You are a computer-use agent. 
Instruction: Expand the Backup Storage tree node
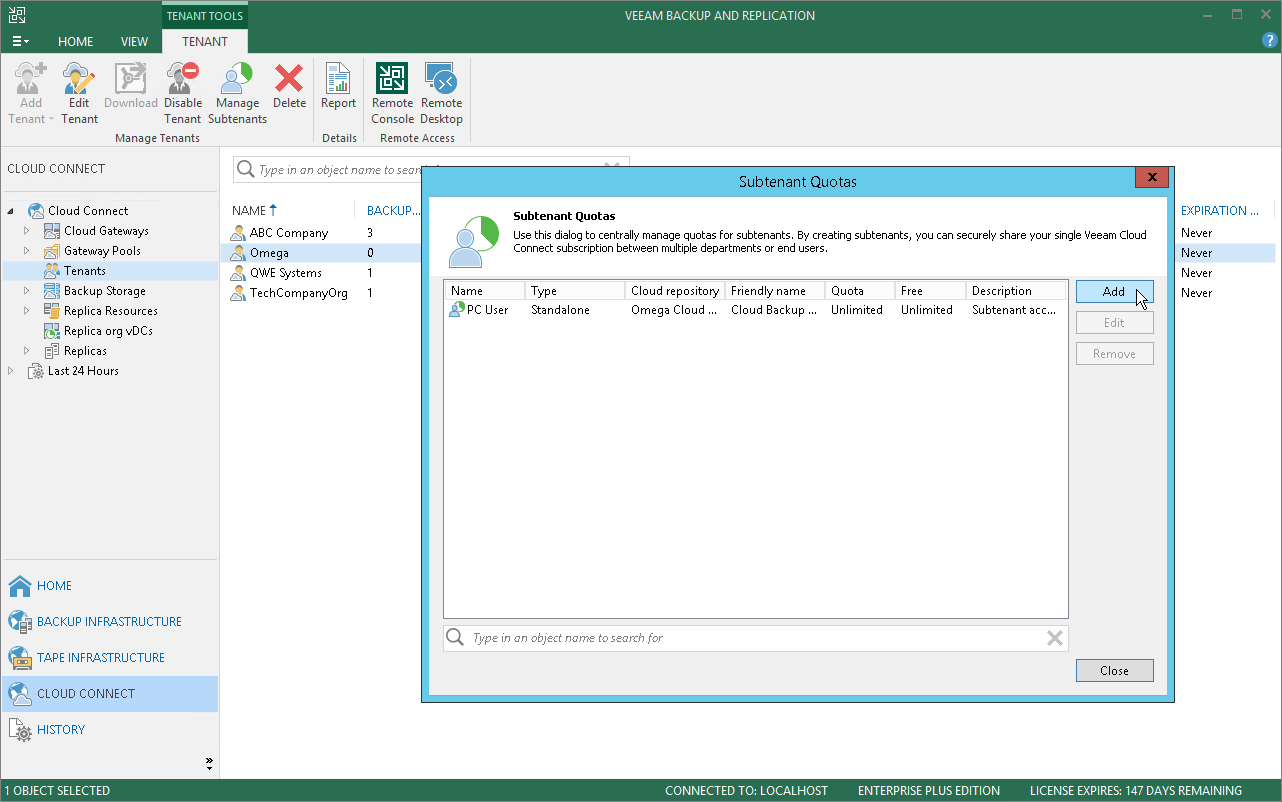[x=28, y=291]
